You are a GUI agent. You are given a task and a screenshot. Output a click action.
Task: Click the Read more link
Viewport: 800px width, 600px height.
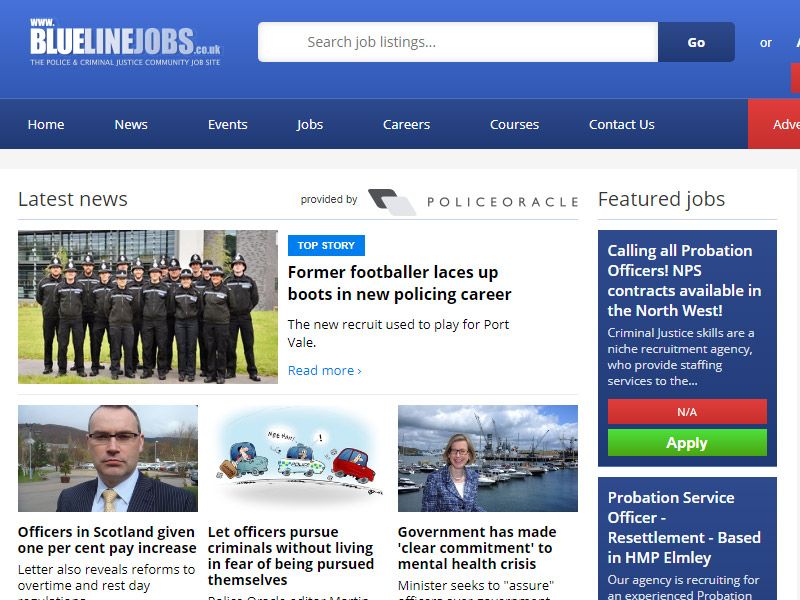(x=324, y=370)
